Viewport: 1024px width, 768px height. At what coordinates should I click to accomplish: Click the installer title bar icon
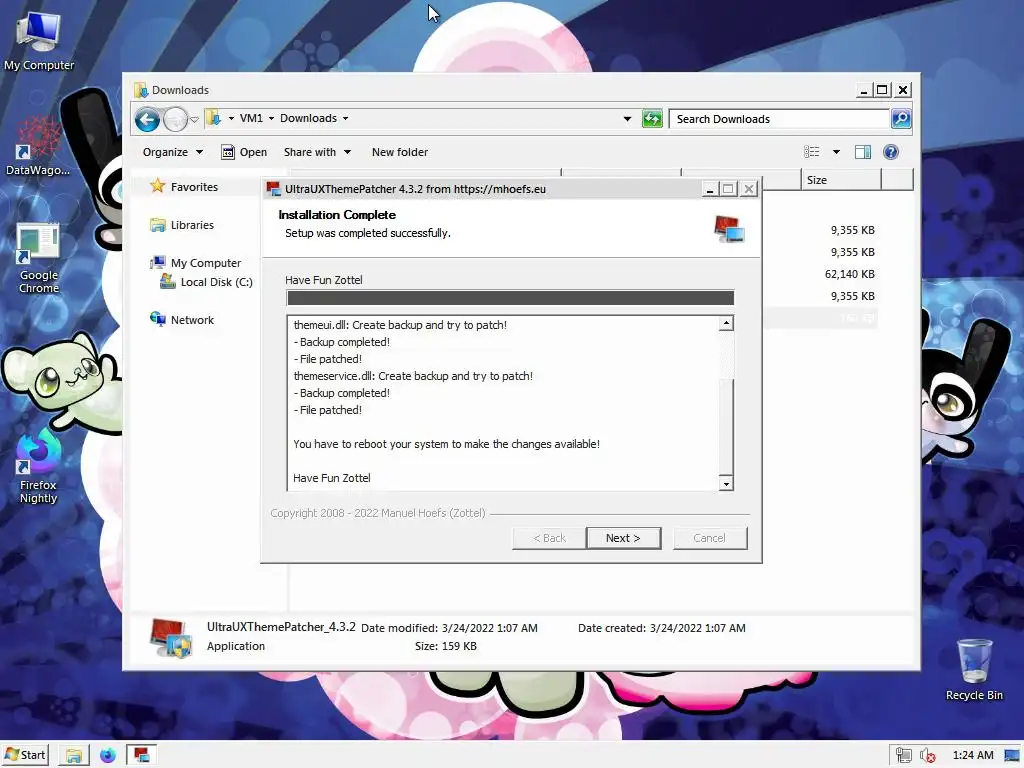click(x=273, y=189)
